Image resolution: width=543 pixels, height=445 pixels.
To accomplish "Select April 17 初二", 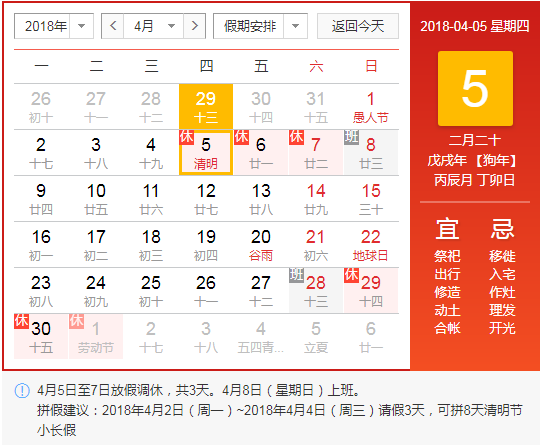I will tap(96, 245).
